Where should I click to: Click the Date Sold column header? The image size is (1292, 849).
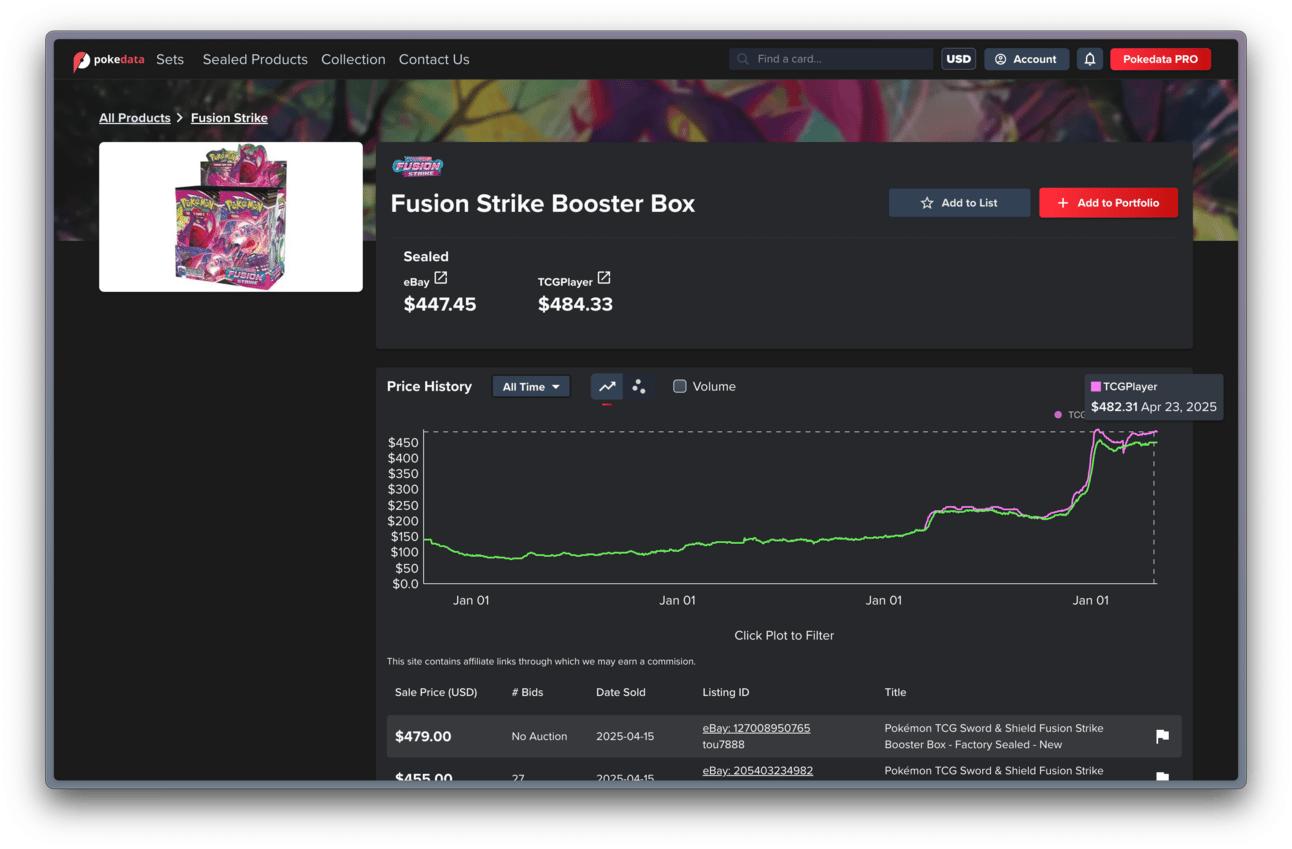621,692
